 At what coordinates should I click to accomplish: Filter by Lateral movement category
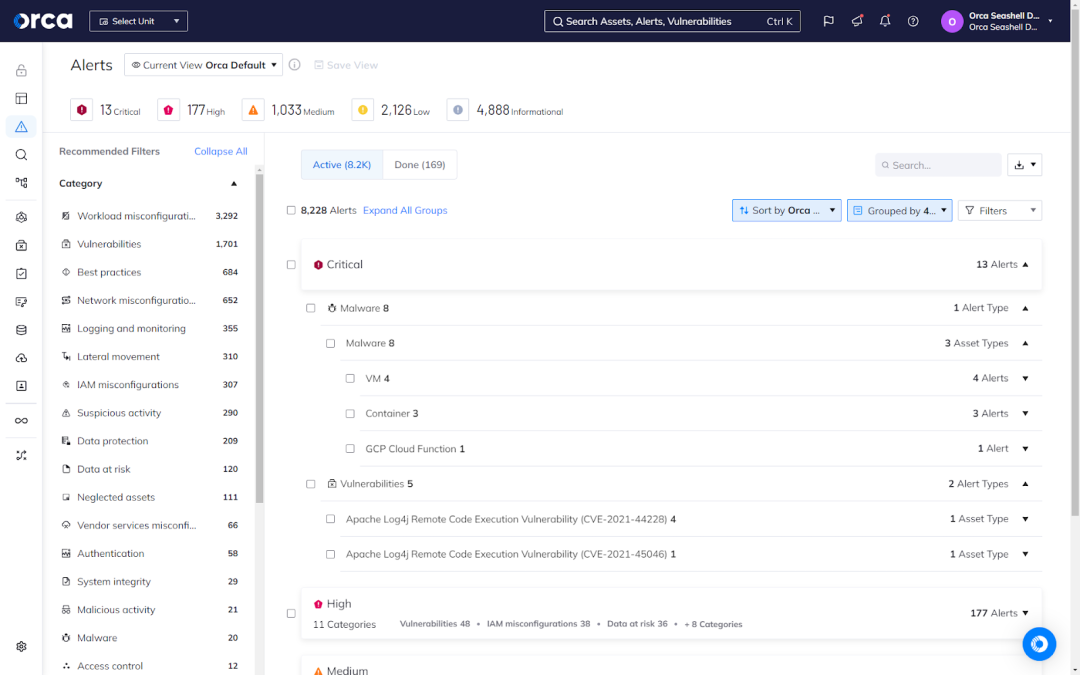pyautogui.click(x=149, y=356)
